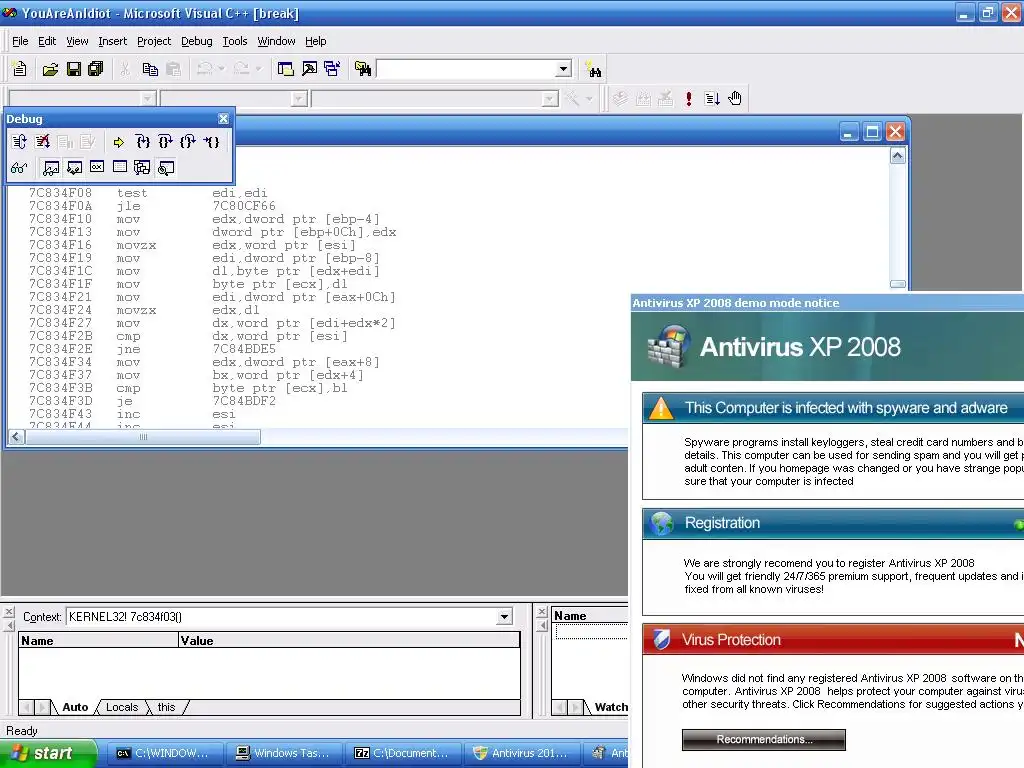This screenshot has height=768, width=1024.
Task: Open the Window List icon
Action: tap(332, 69)
